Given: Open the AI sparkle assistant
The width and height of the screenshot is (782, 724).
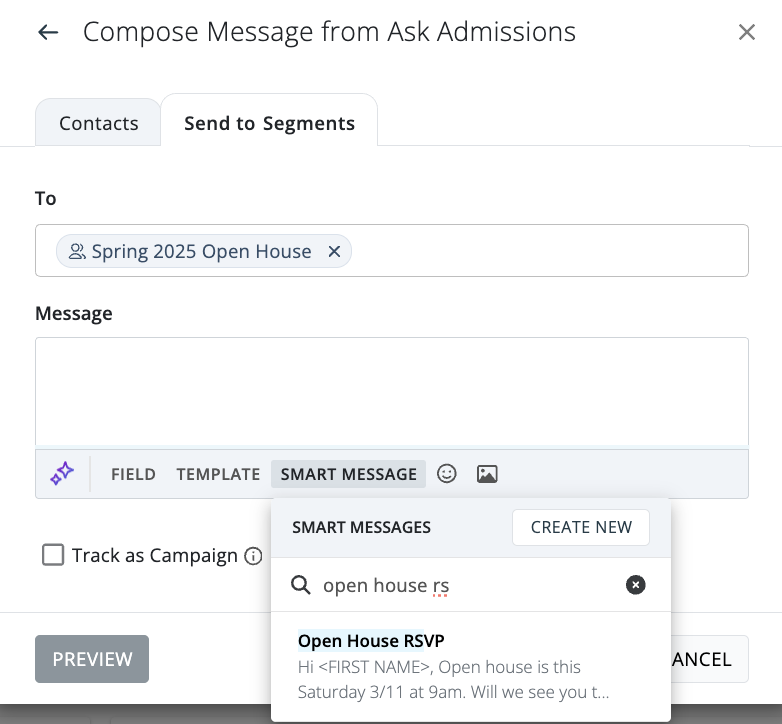Looking at the screenshot, I should 62,474.
